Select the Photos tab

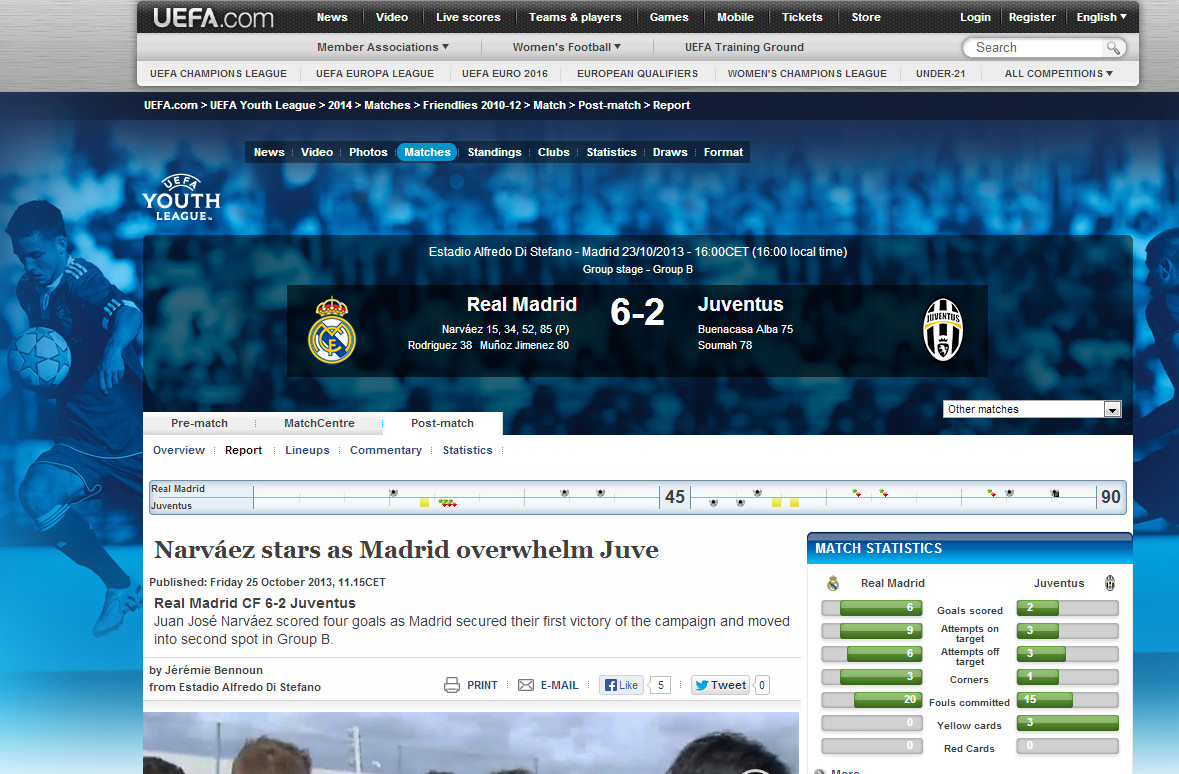click(368, 152)
